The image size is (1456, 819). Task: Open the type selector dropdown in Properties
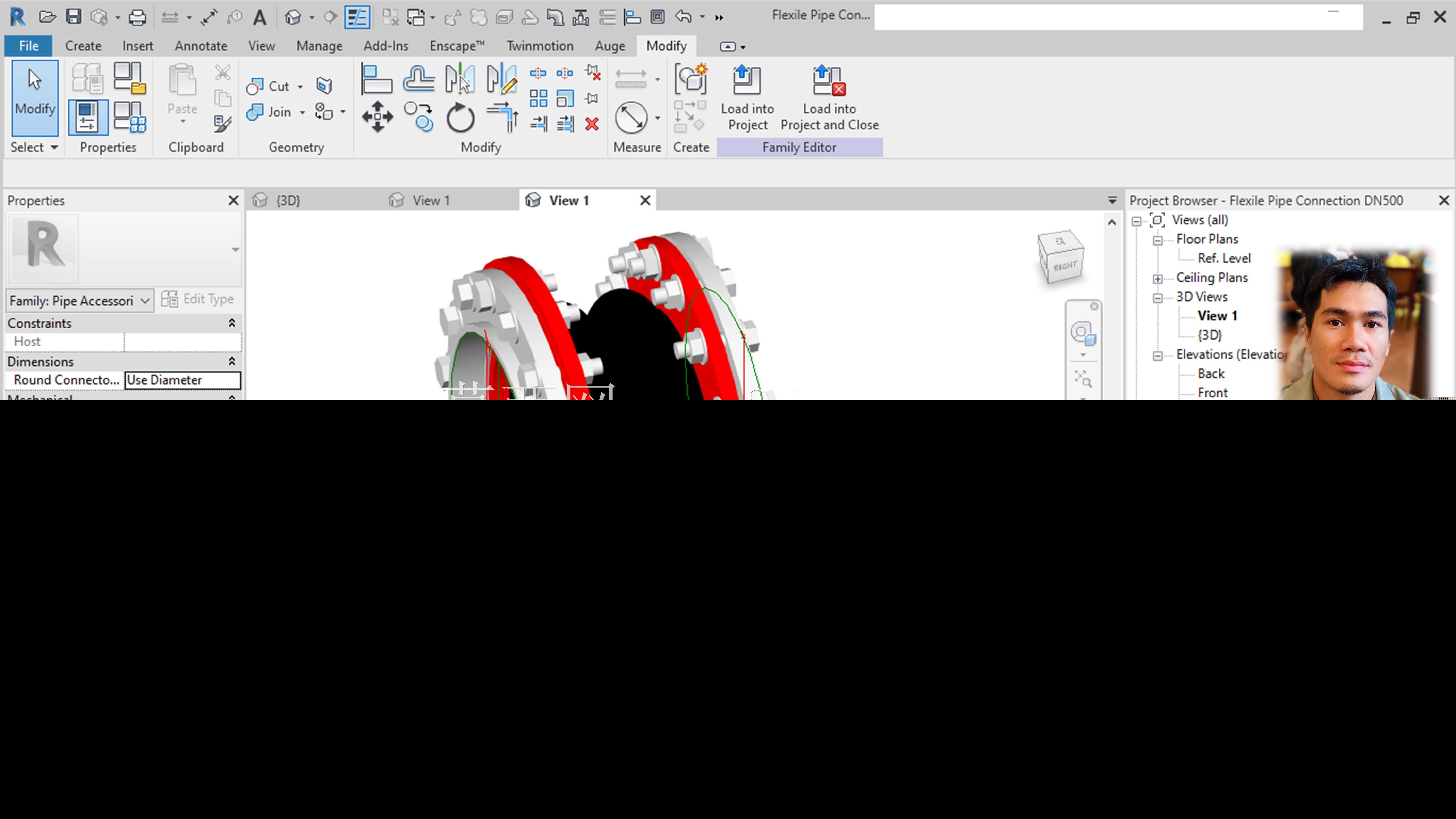[236, 250]
